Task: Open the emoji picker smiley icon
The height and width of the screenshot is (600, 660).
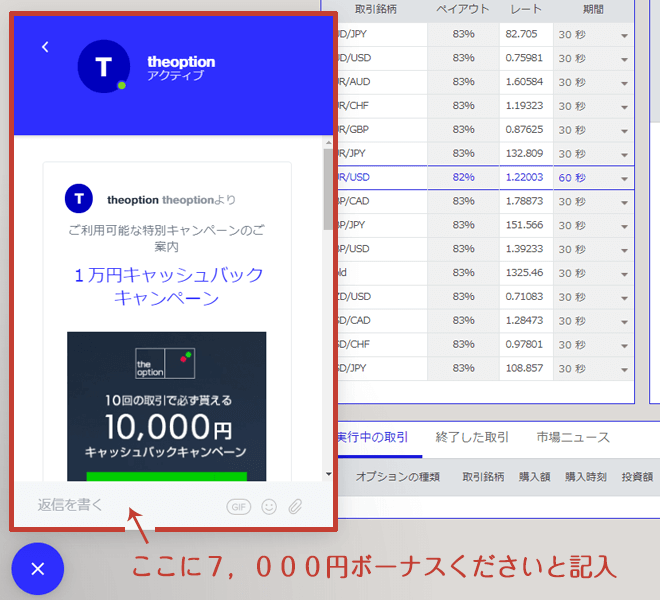Action: coord(269,507)
